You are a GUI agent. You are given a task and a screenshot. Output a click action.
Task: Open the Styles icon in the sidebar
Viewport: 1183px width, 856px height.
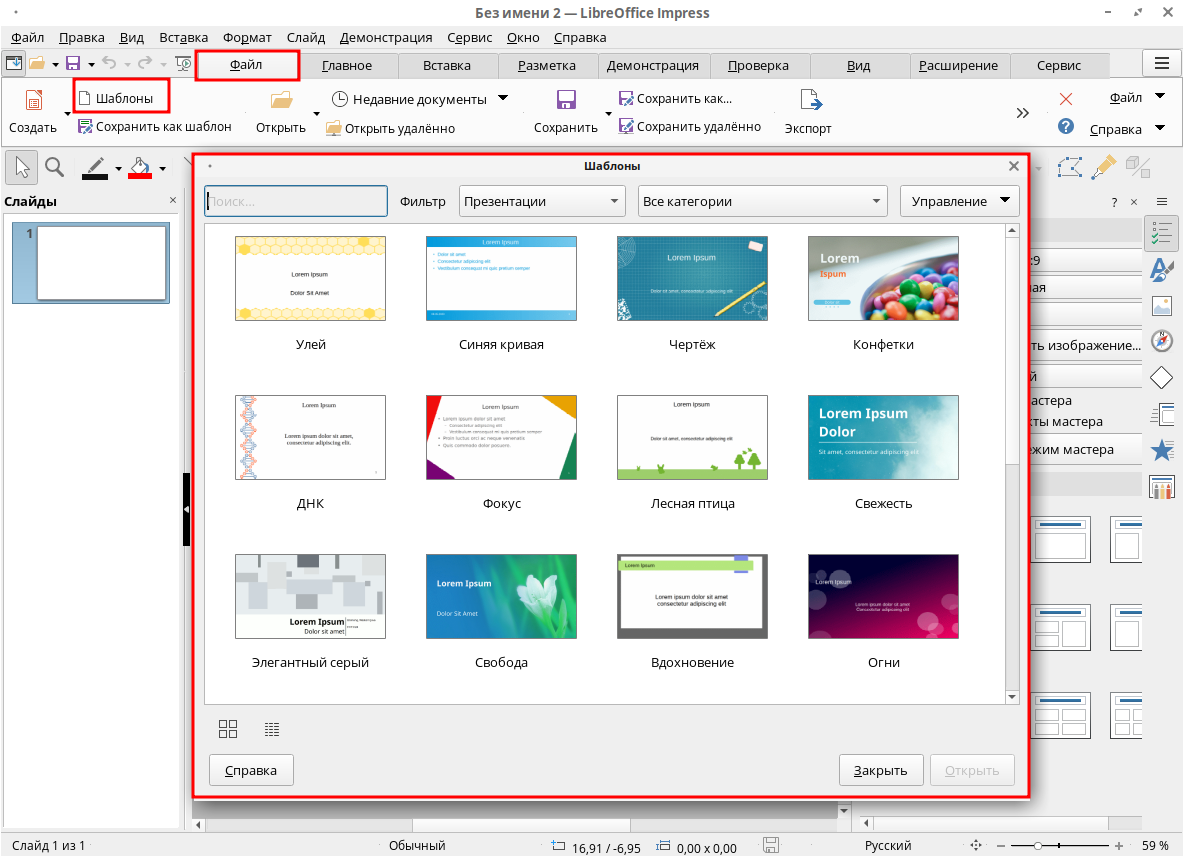click(1161, 269)
